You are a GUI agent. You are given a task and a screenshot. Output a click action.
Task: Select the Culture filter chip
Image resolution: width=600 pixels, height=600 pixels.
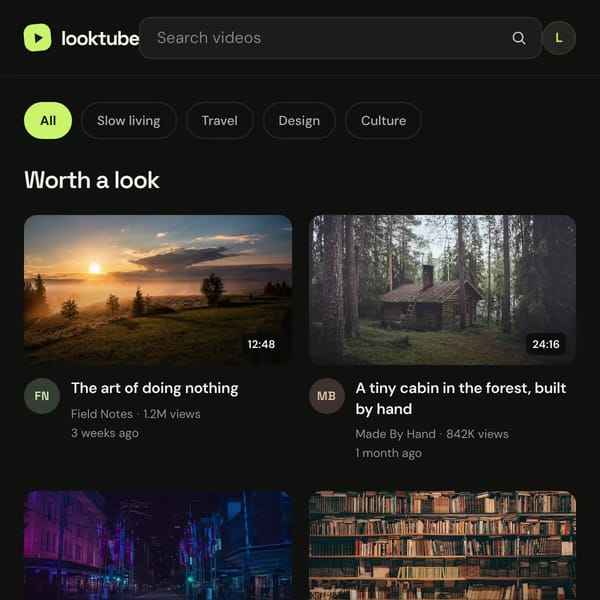383,121
